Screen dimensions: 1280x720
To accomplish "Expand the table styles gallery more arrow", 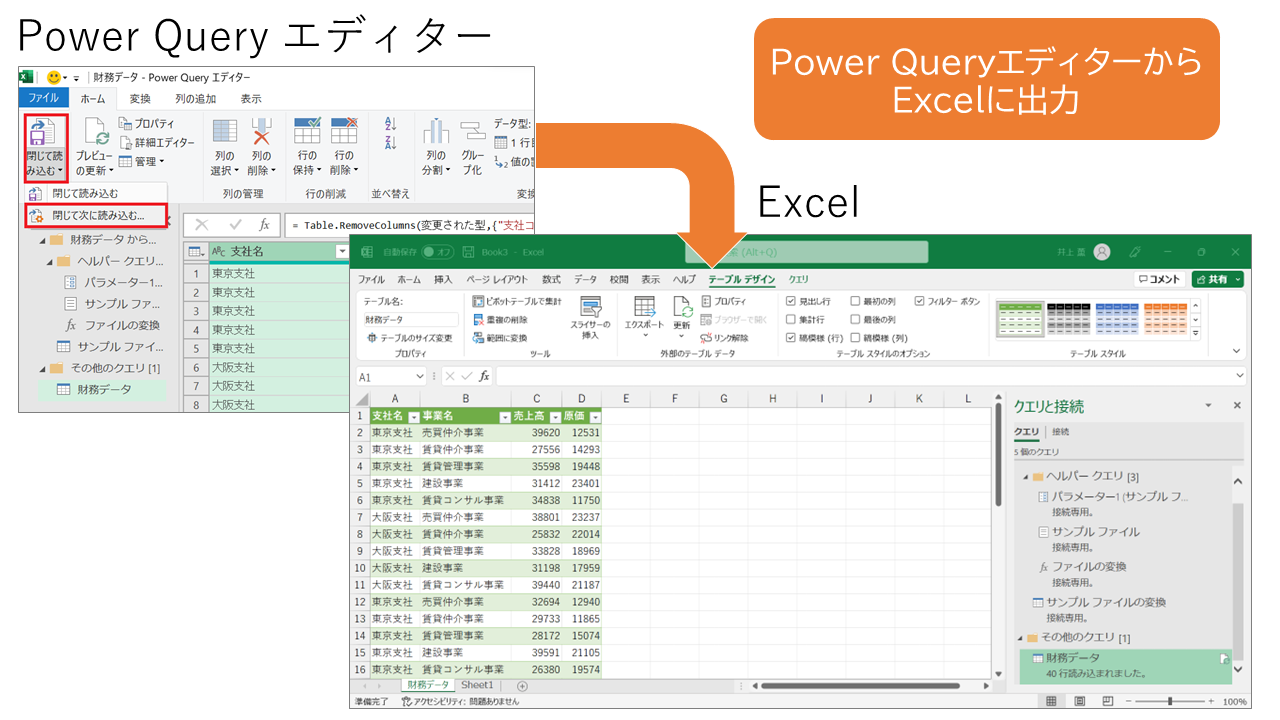I will [x=1196, y=334].
